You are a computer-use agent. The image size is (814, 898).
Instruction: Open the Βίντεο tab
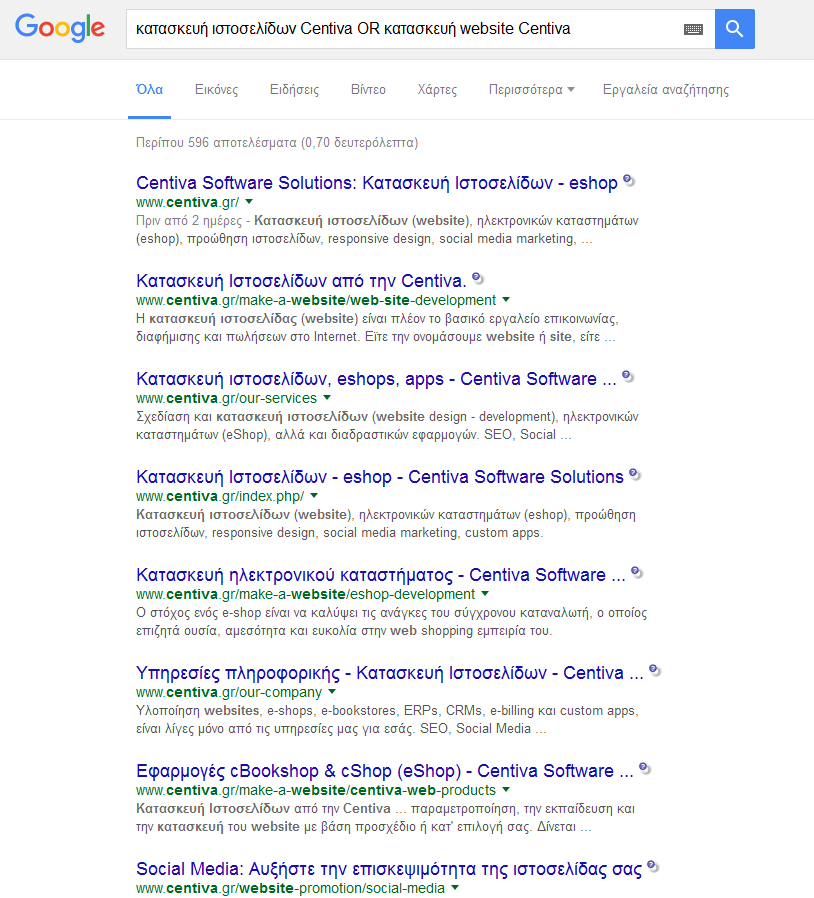pos(368,90)
